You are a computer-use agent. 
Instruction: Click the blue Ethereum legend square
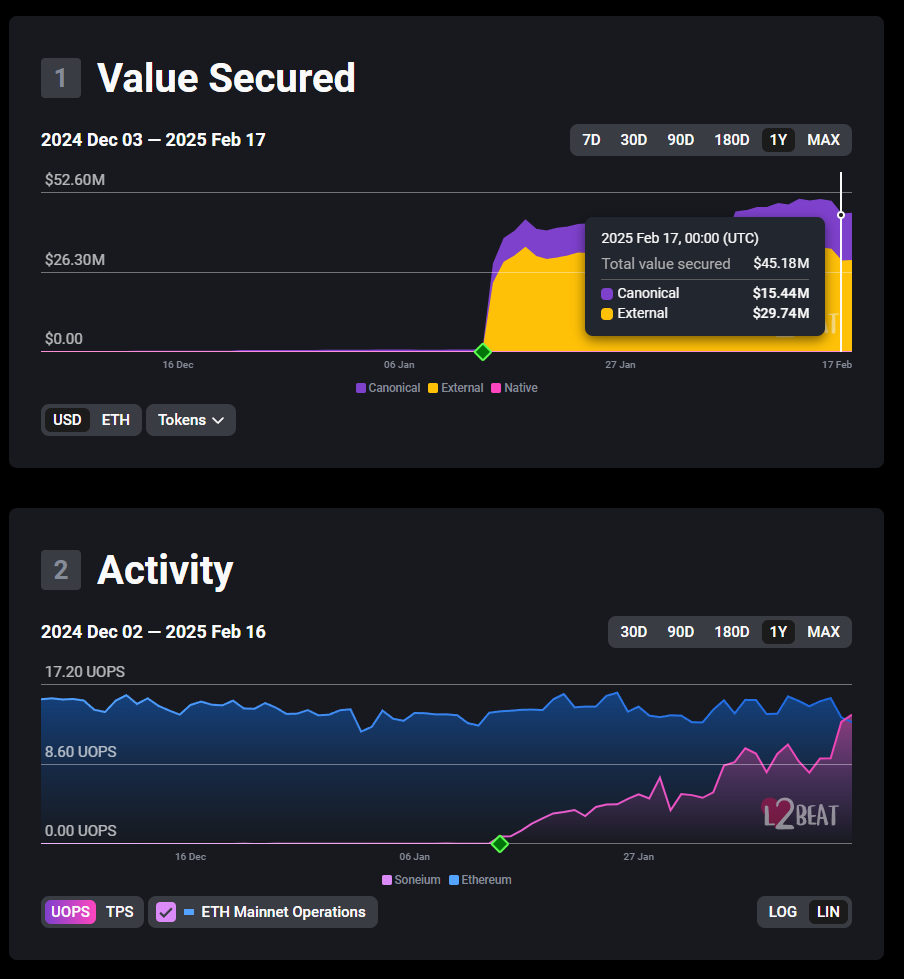454,880
